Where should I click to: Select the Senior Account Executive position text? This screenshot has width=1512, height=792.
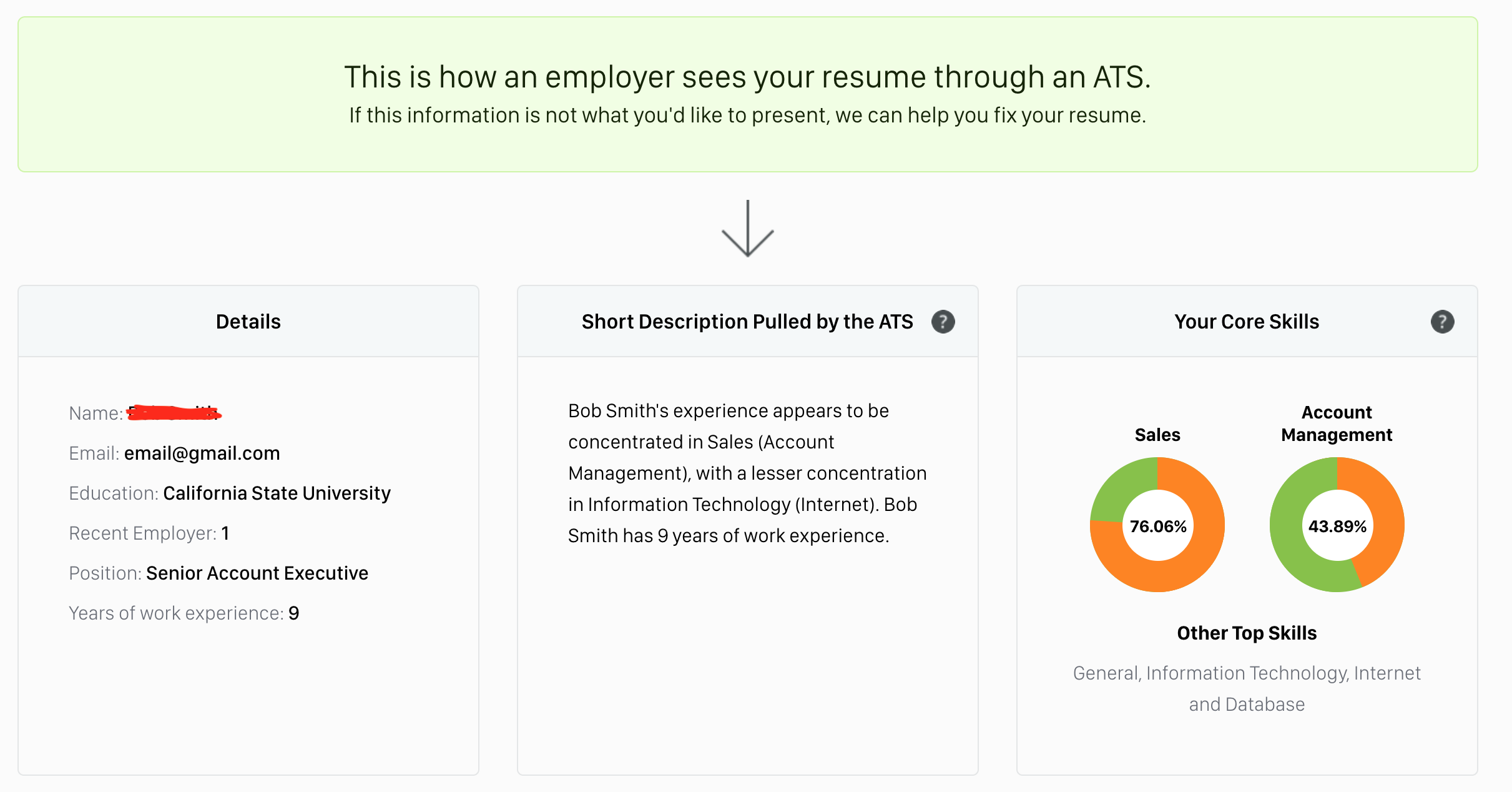pyautogui.click(x=257, y=573)
